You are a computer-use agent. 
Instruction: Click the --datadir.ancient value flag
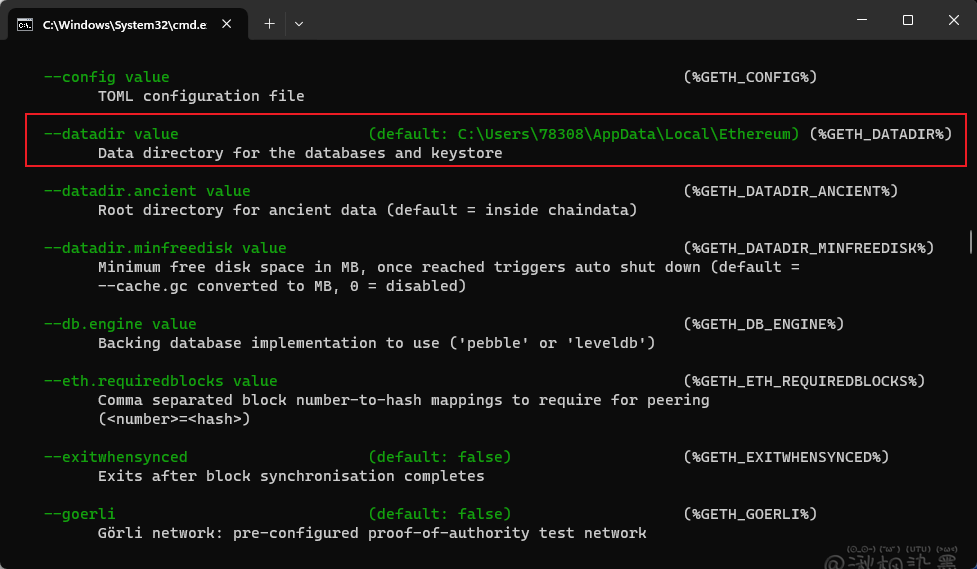click(x=147, y=191)
